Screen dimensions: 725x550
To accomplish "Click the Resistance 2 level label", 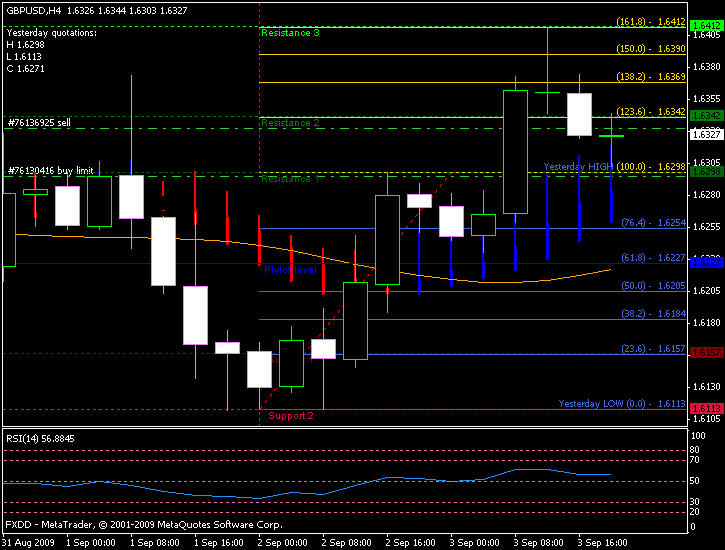I will (290, 123).
